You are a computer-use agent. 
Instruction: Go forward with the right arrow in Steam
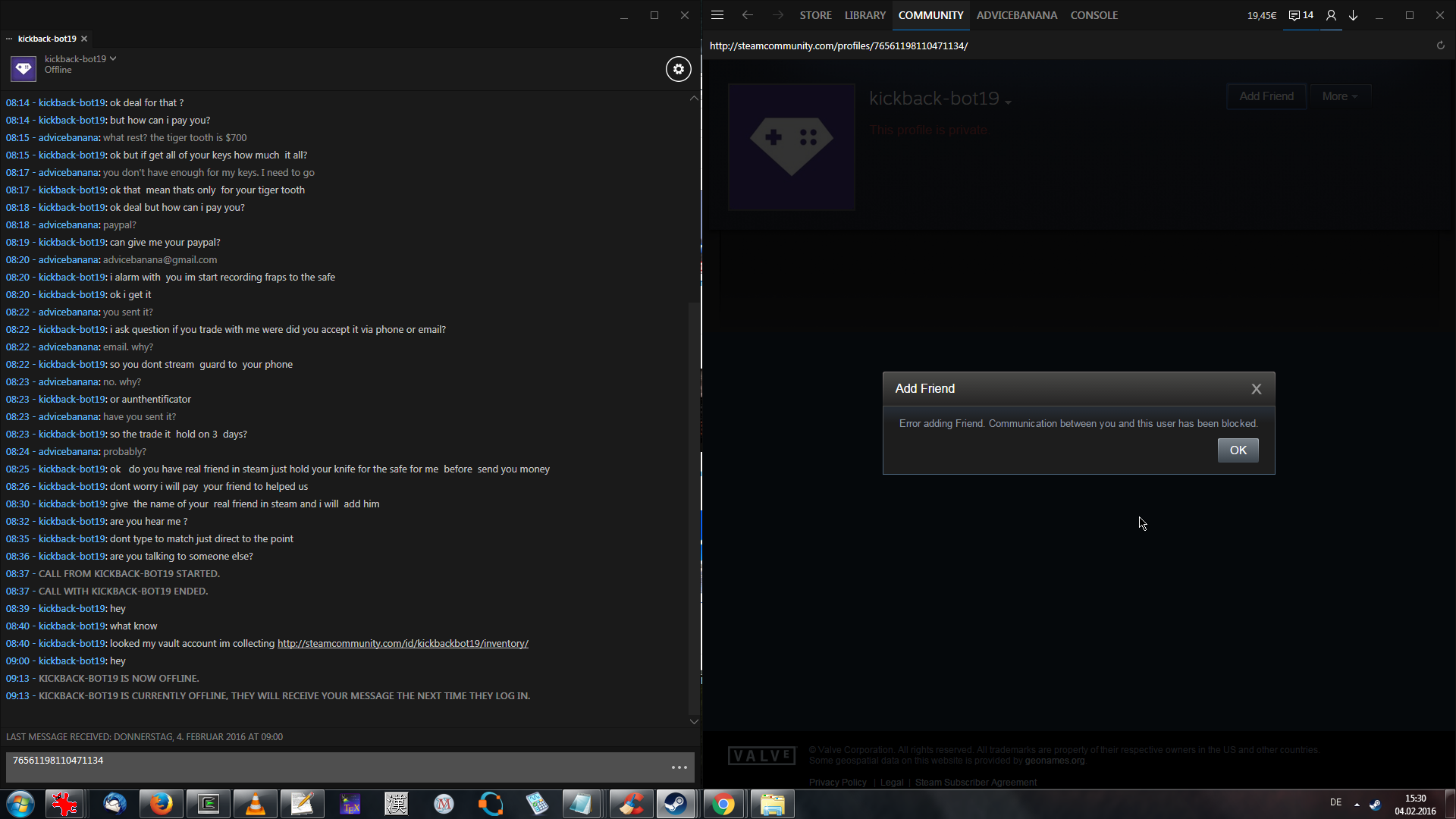coord(778,15)
